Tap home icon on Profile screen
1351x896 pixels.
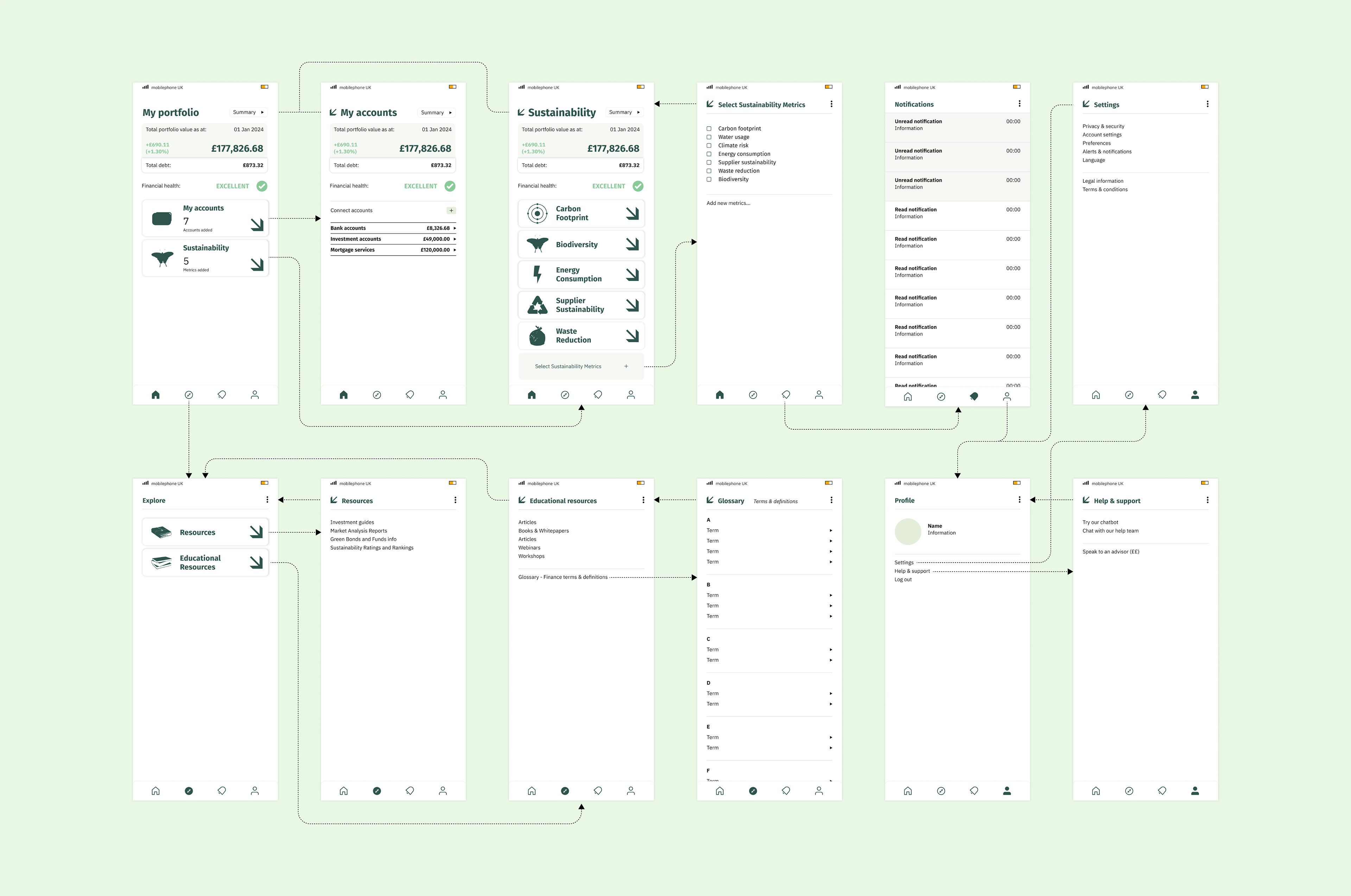(x=907, y=791)
